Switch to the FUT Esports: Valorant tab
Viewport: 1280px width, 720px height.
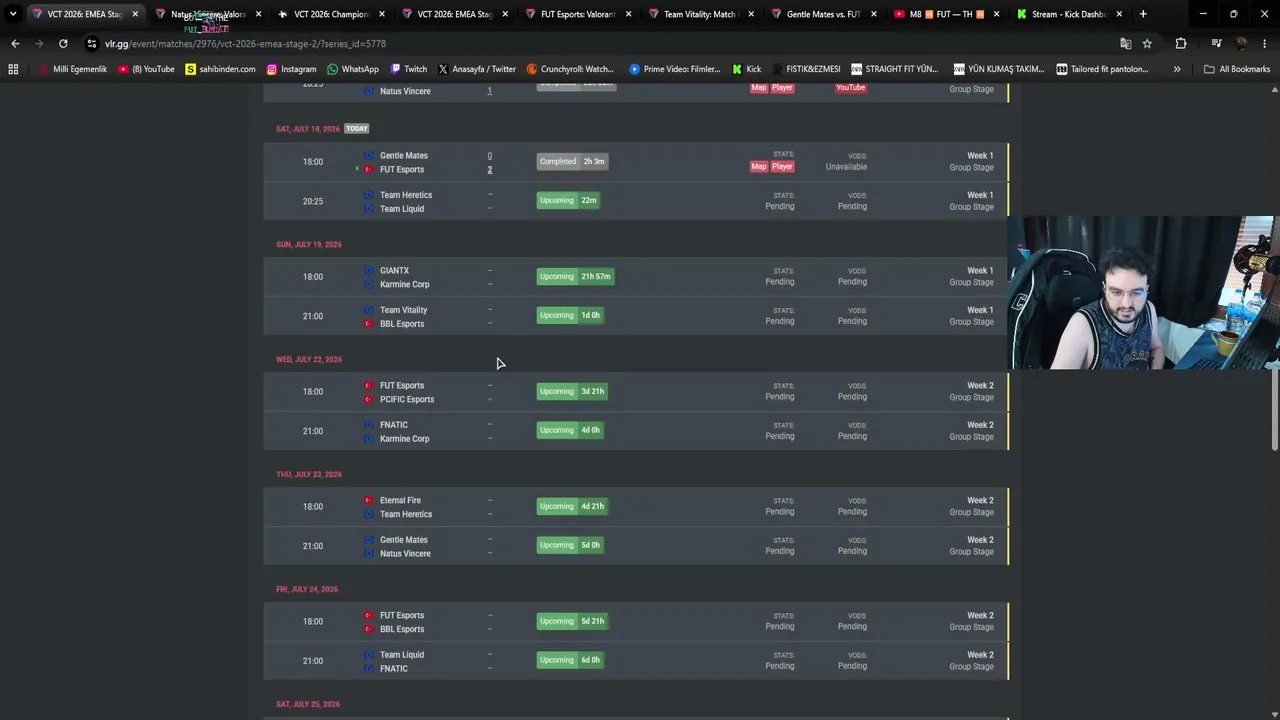(x=578, y=14)
